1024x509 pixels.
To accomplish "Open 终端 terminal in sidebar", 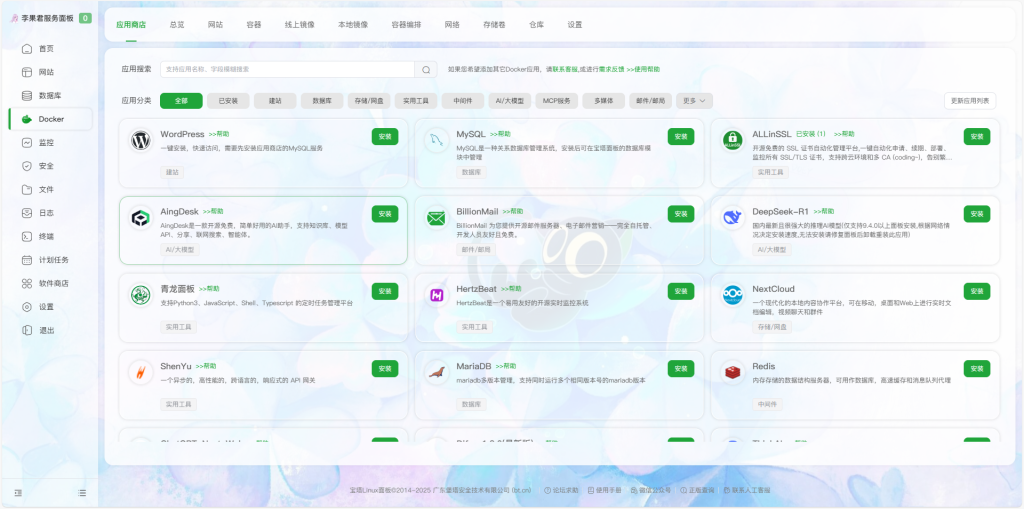I will [x=46, y=236].
